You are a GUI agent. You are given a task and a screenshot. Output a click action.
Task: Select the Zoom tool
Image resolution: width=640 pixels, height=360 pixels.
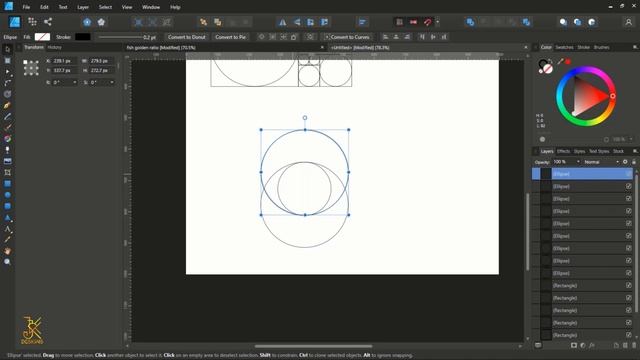point(7,262)
